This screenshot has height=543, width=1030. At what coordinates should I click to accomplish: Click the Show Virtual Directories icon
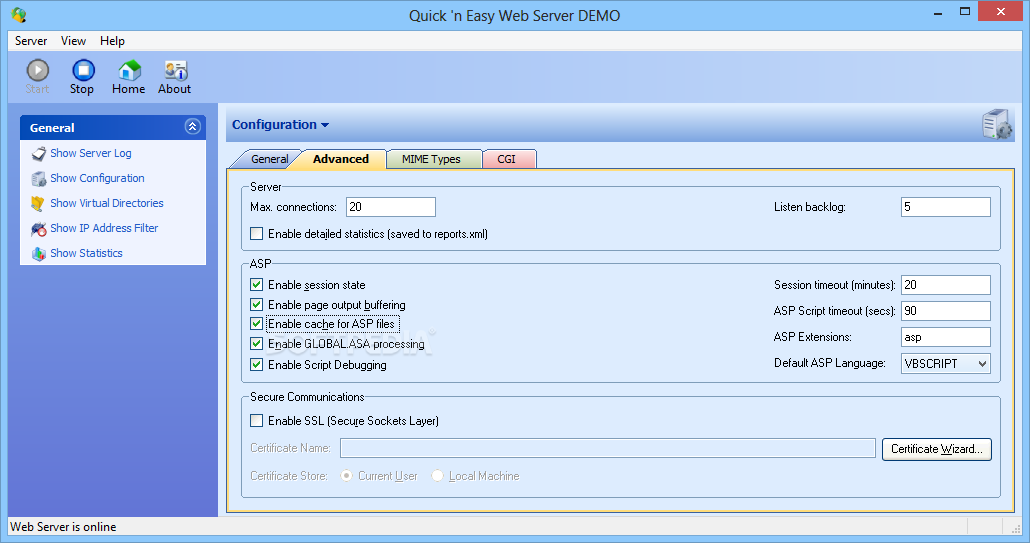click(39, 204)
